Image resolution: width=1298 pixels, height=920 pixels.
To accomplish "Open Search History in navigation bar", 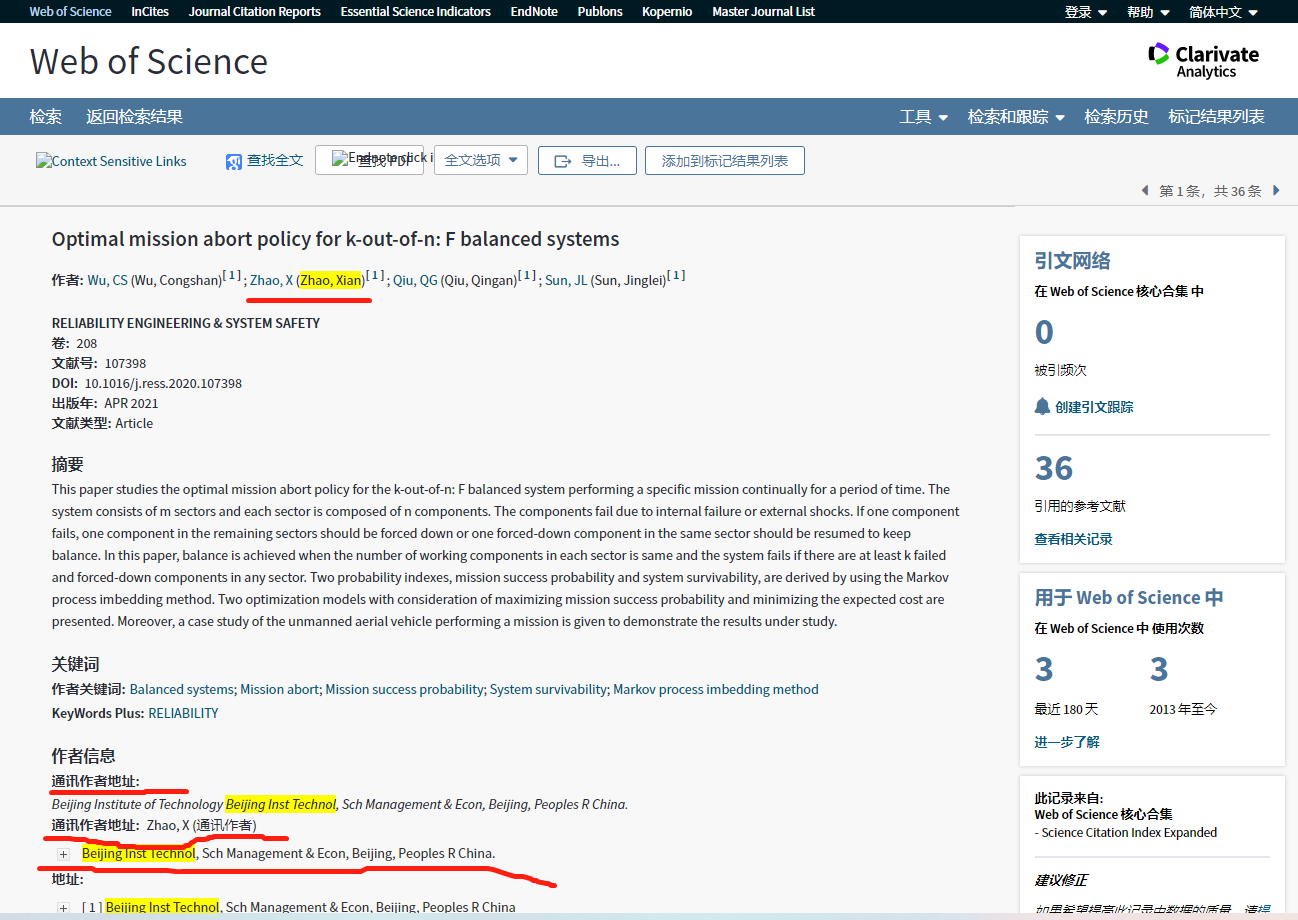I will pyautogui.click(x=1116, y=117).
